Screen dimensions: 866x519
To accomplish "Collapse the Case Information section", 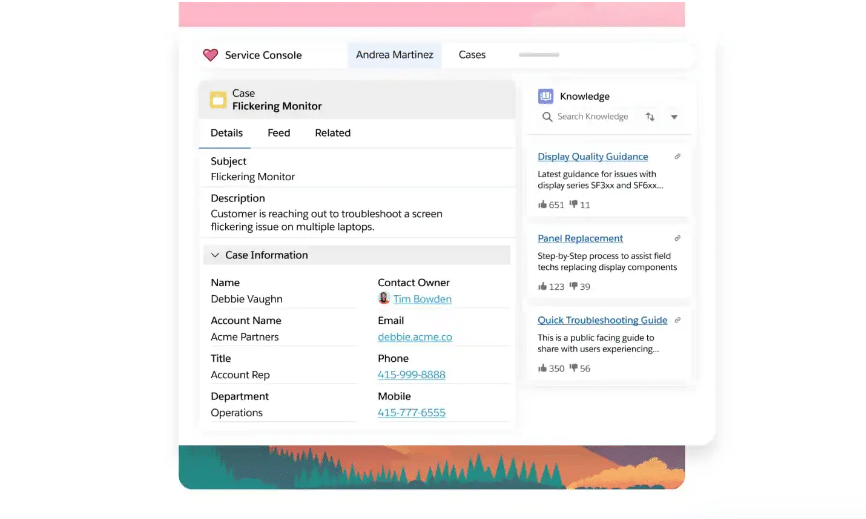I will coord(215,255).
